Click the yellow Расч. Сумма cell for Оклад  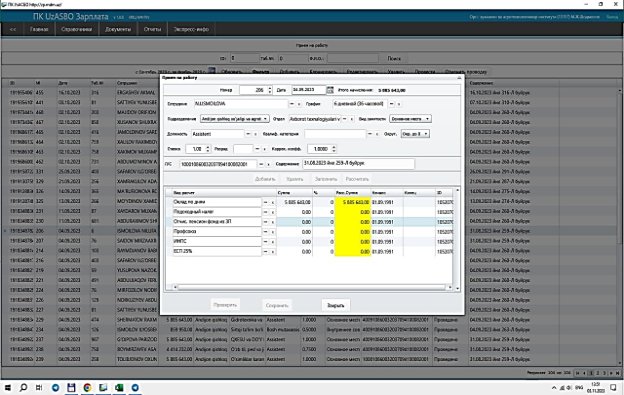click(x=353, y=202)
